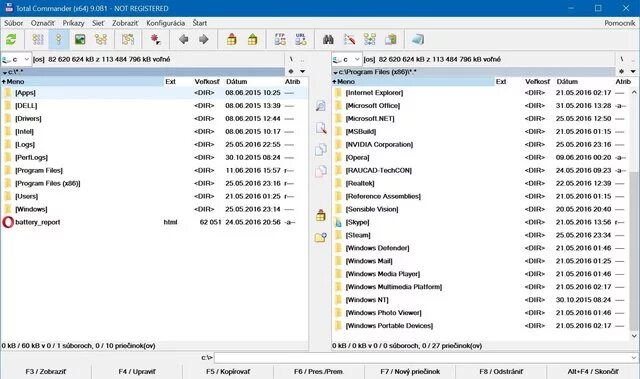Refresh the source panel with the green arrows icon
The image size is (640, 379).
point(11,40)
